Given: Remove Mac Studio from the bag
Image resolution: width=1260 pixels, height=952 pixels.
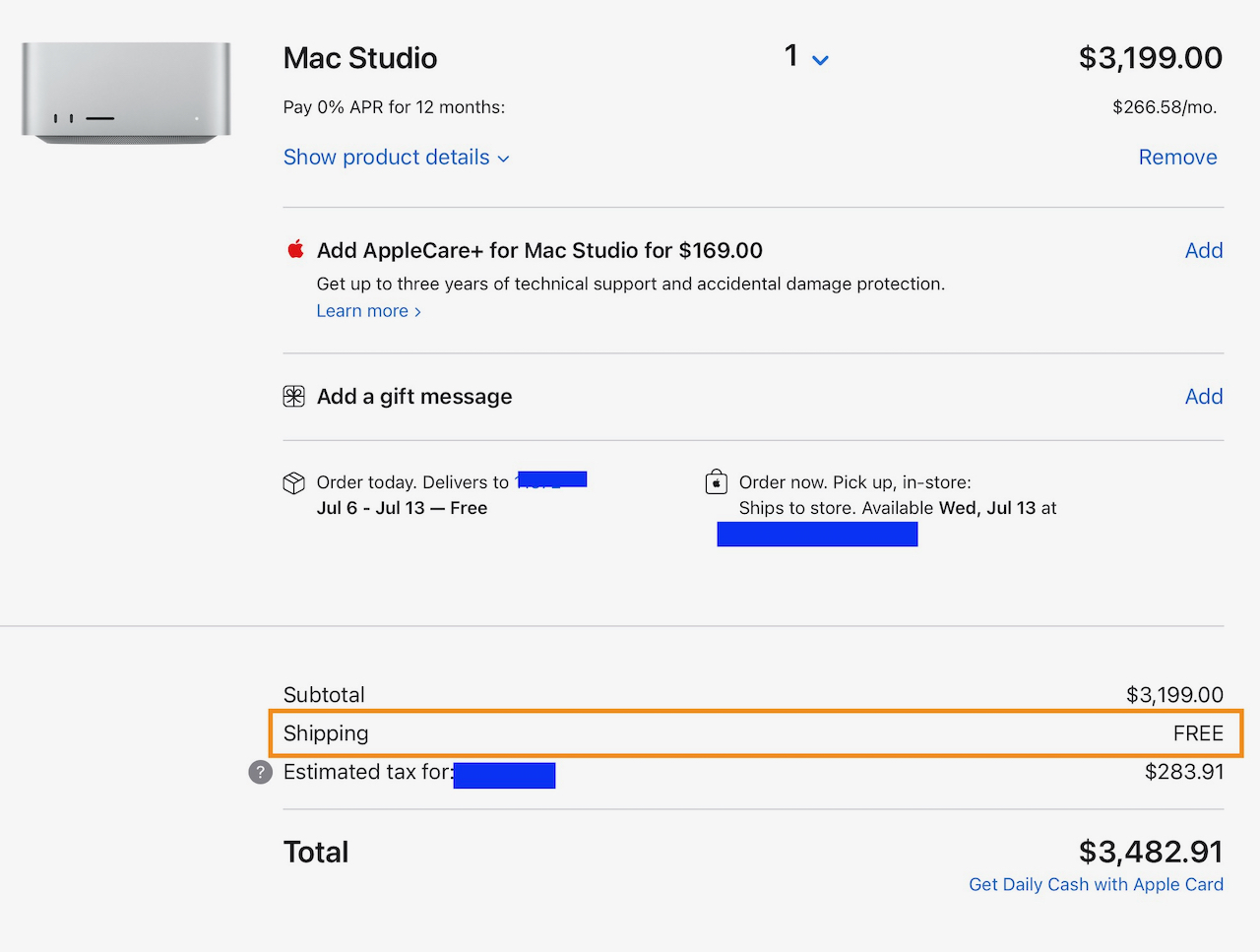Looking at the screenshot, I should [x=1177, y=158].
